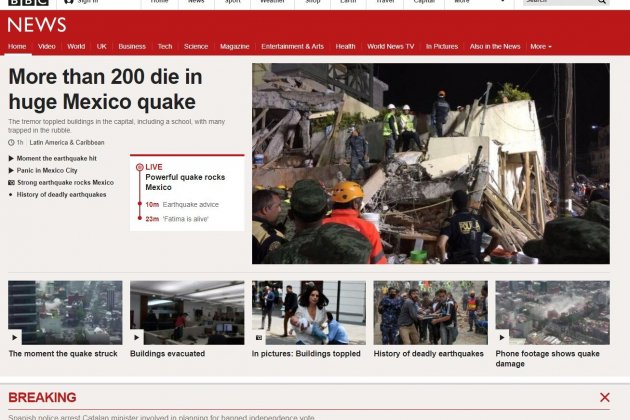Screen dimensions: 630x420
Task: Click the '23m' timestamp in live feed
Action: coord(152,219)
